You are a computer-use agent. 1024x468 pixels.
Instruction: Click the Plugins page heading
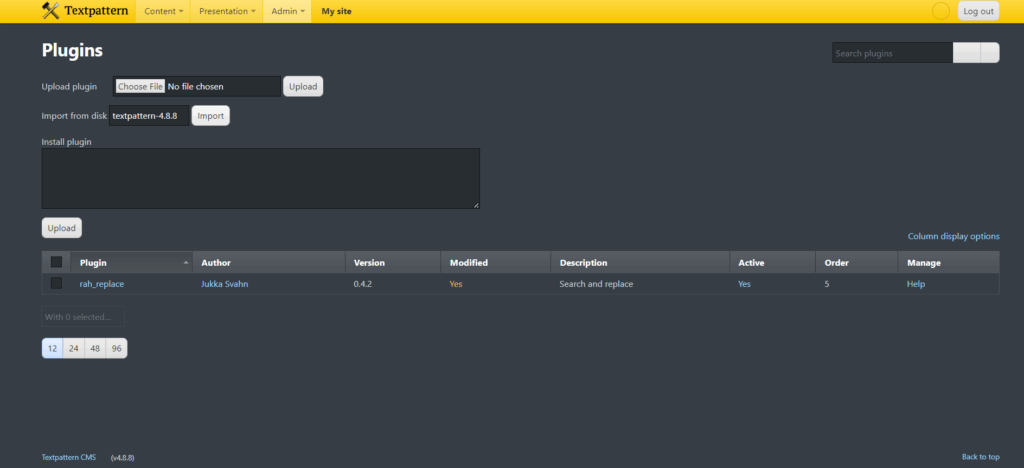click(72, 50)
